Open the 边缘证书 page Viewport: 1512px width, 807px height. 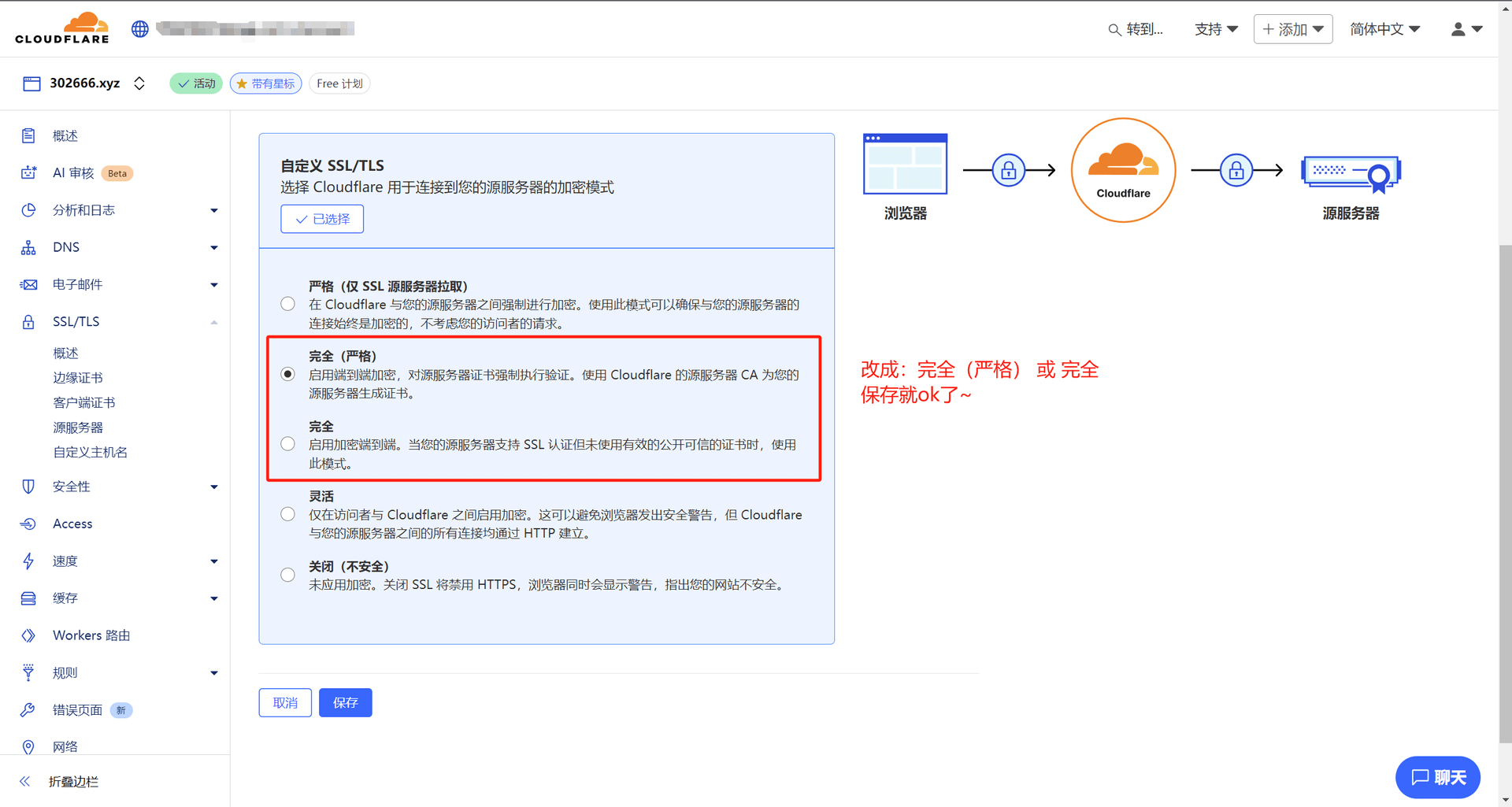[77, 377]
